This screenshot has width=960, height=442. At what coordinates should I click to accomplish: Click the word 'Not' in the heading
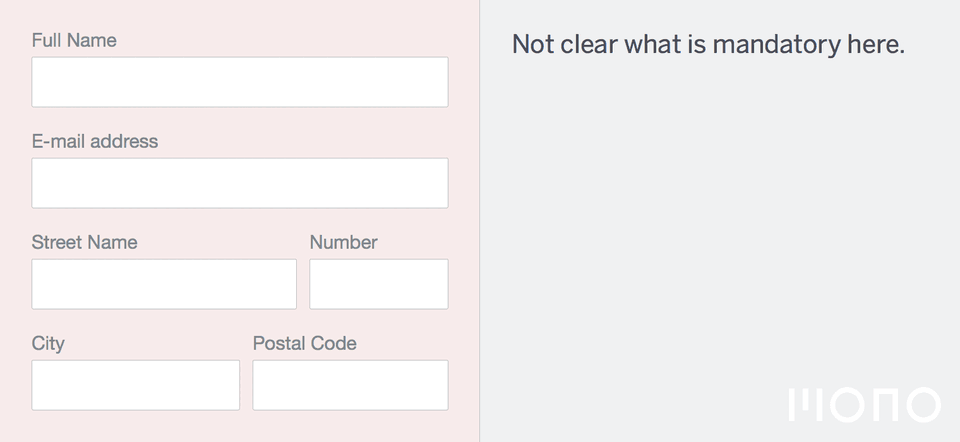(x=532, y=45)
